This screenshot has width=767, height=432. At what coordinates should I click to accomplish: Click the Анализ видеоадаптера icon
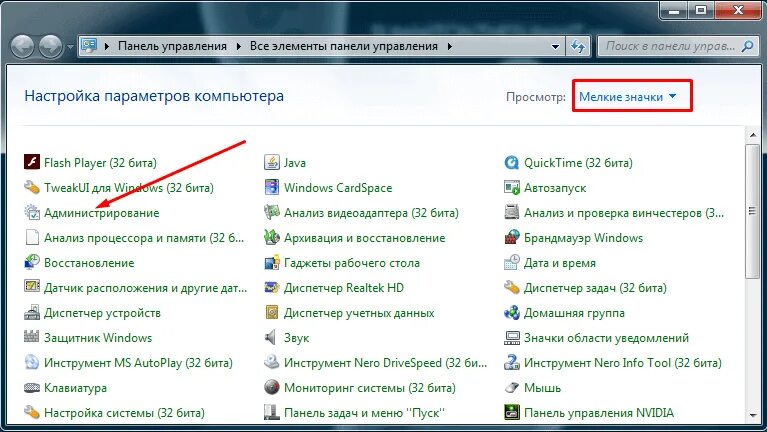click(271, 212)
